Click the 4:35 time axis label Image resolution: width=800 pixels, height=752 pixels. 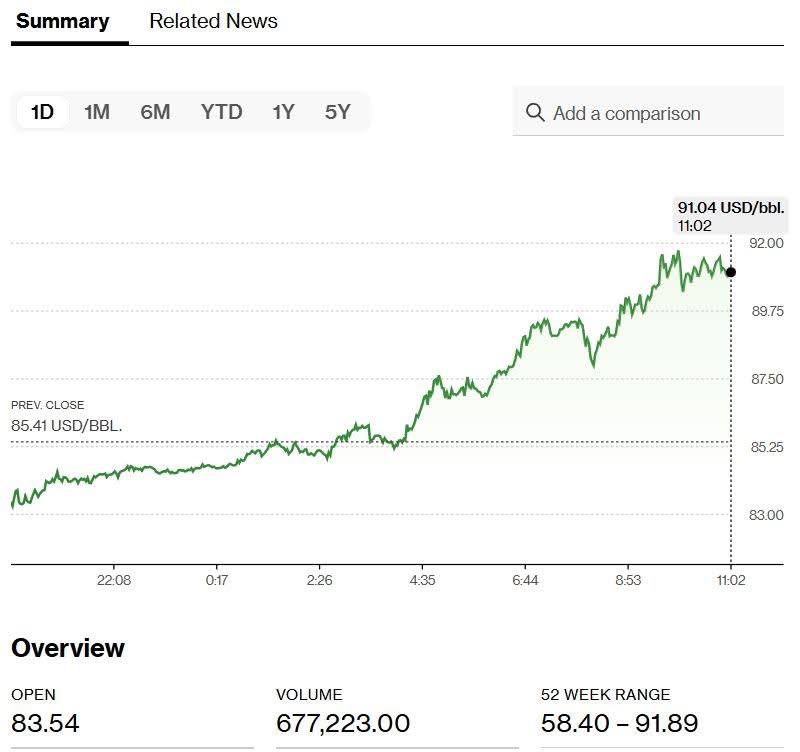pos(422,580)
